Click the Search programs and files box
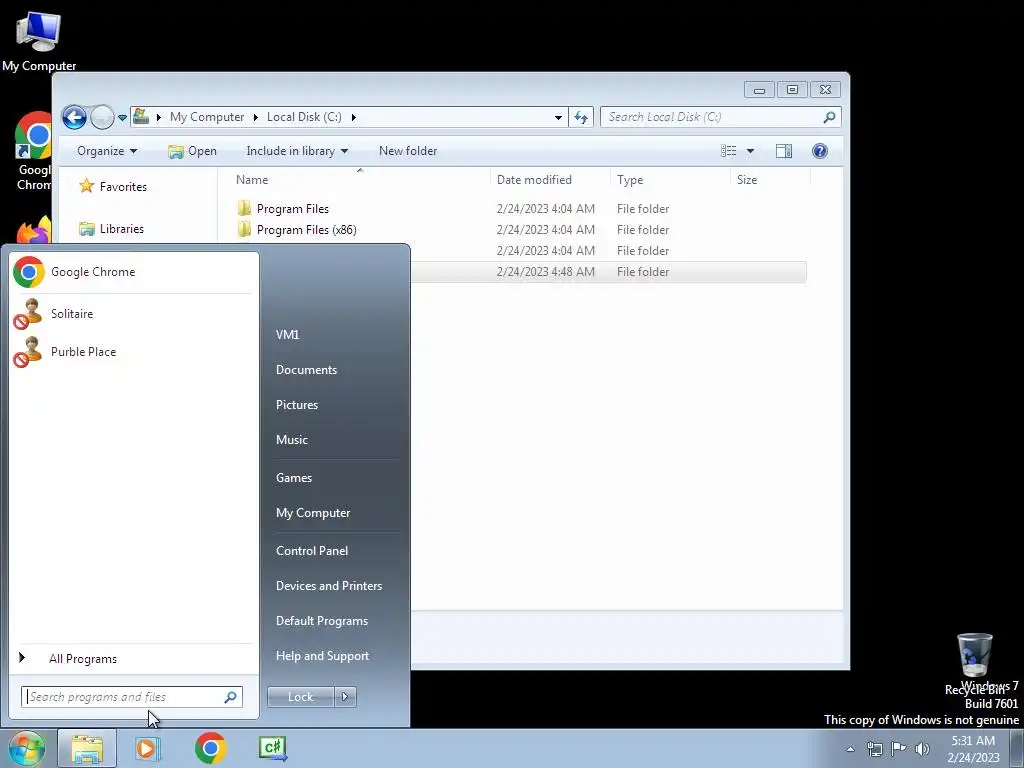The height and width of the screenshot is (768, 1024). pyautogui.click(x=131, y=697)
